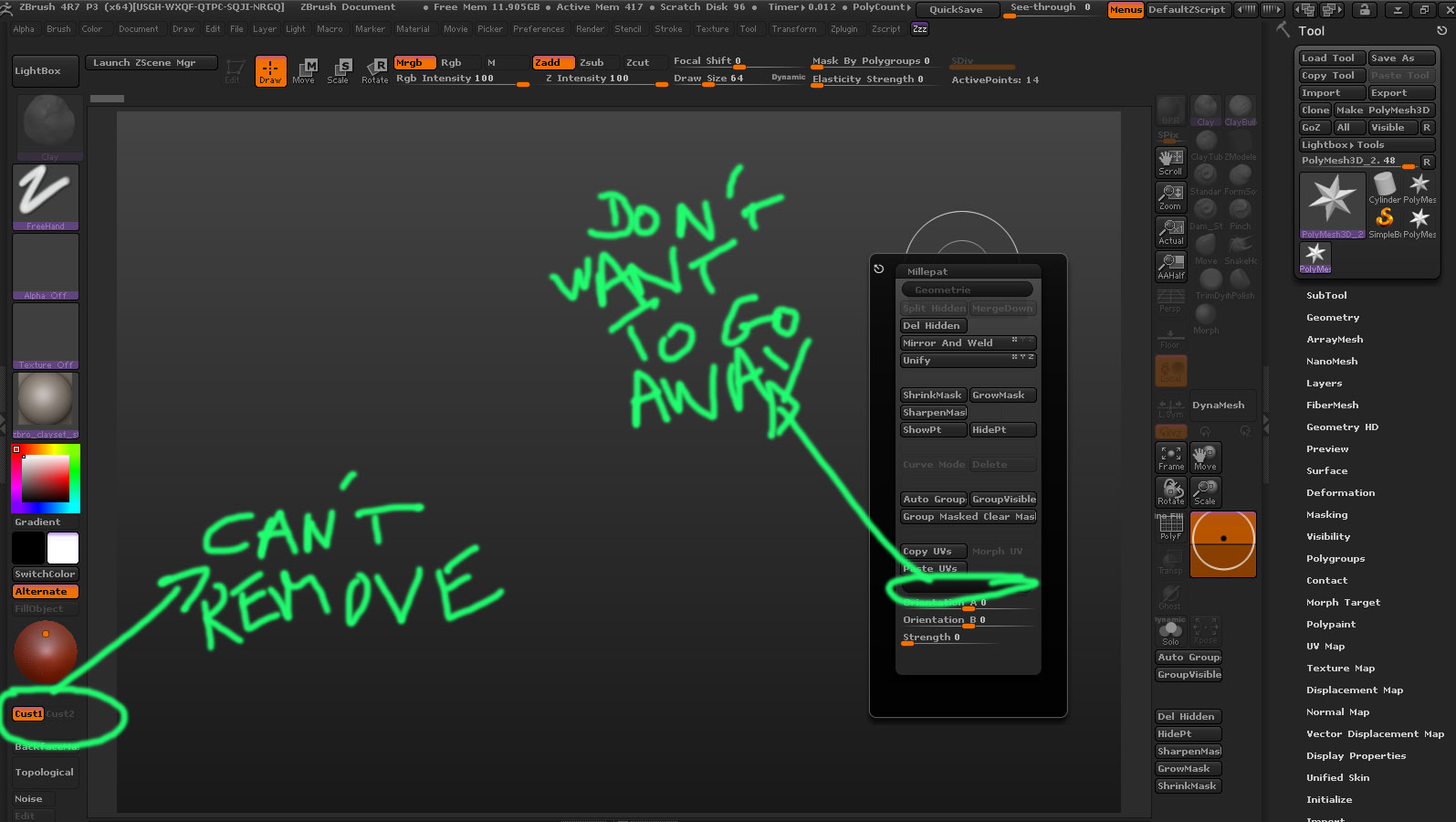Activate the Move transform icon
The width and height of the screenshot is (1456, 822).
coord(304,71)
